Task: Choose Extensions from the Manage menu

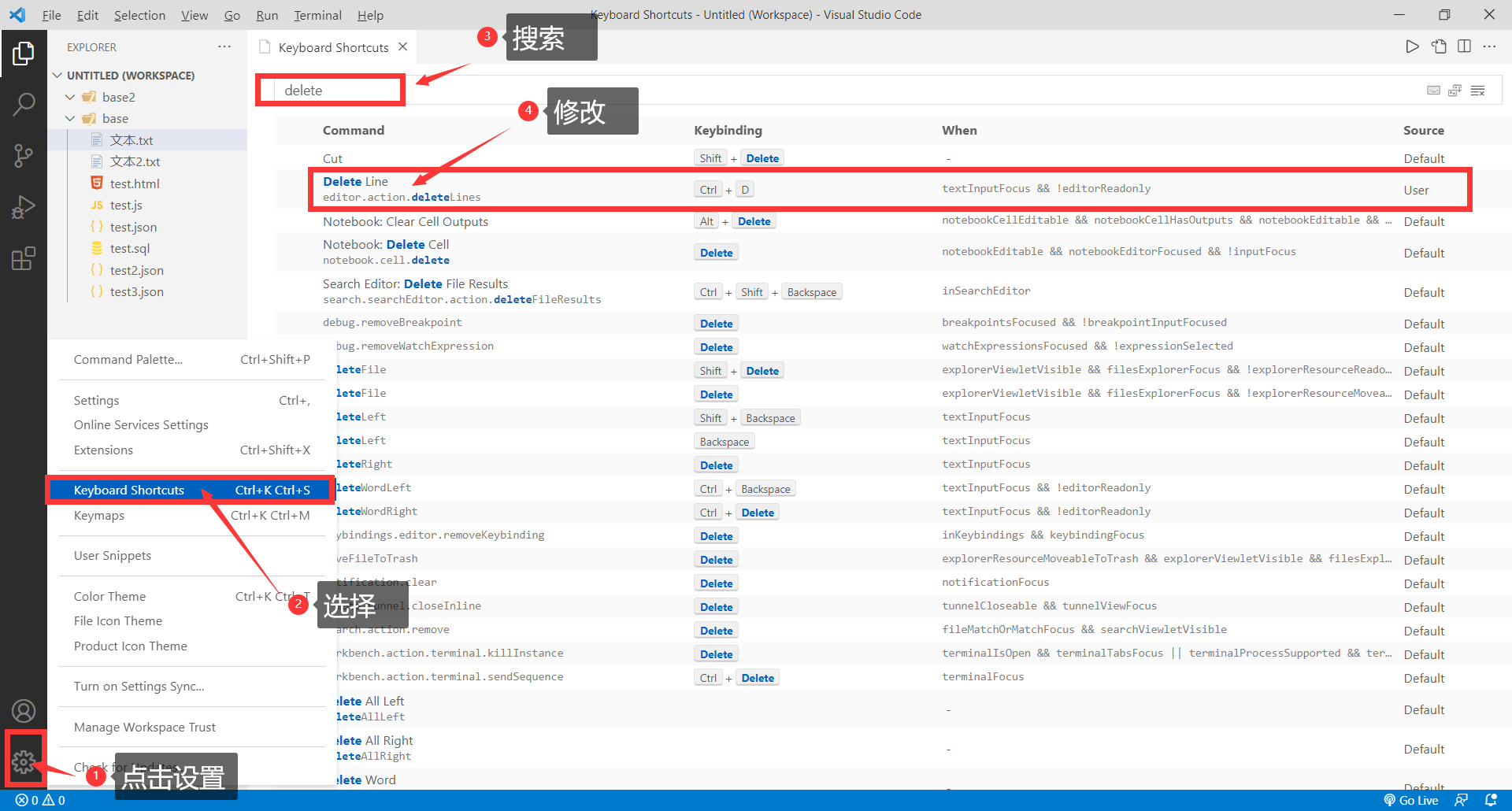Action: [x=192, y=450]
